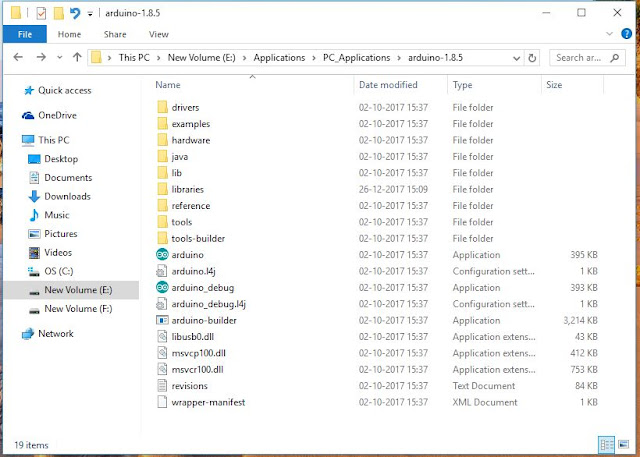Click the arduino_debug.l4j file icon
Screen dimensions: 640x457
point(162,304)
